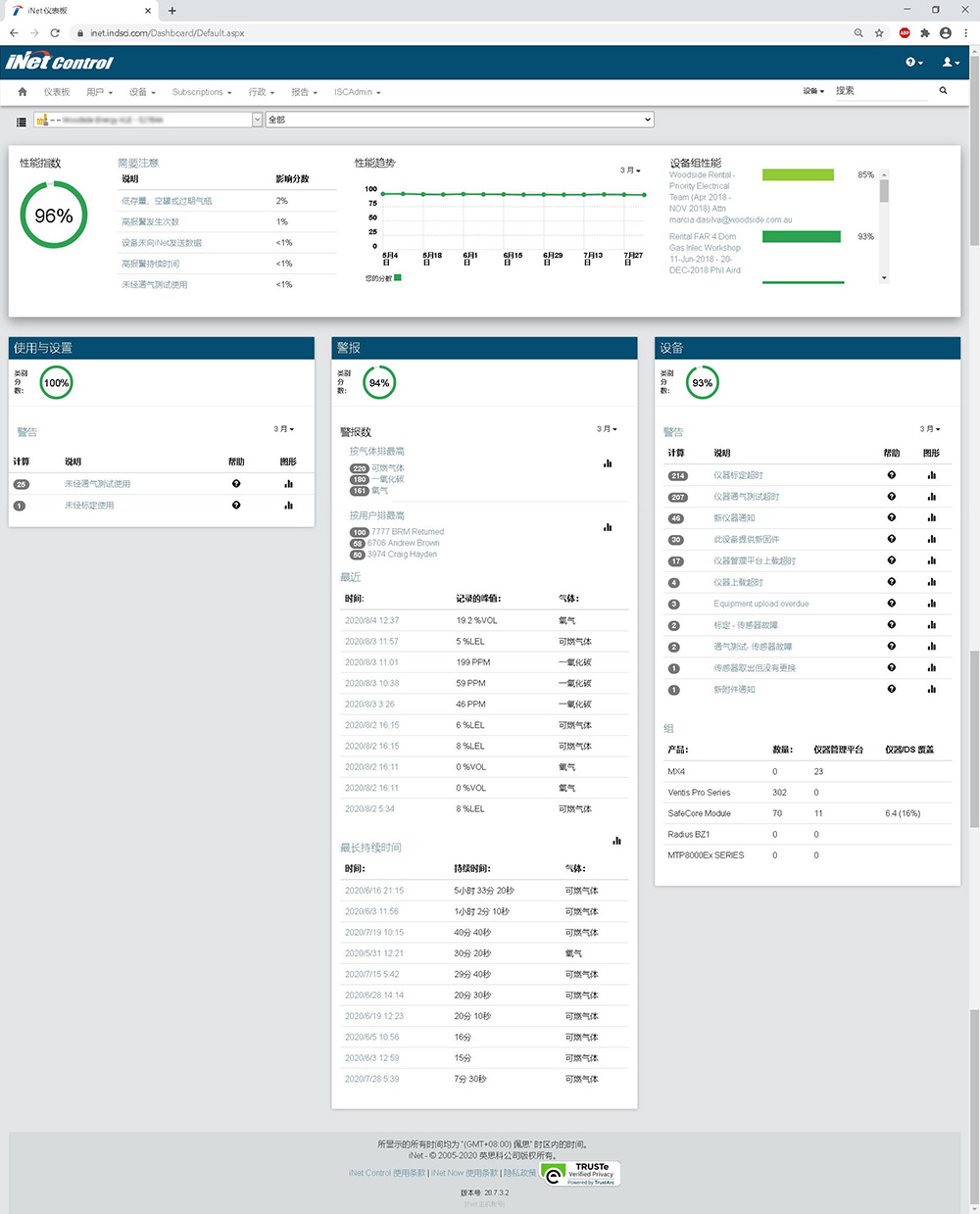The width and height of the screenshot is (980, 1214).
Task: Open the 设备 search-type dropdown beside search box
Action: [813, 91]
